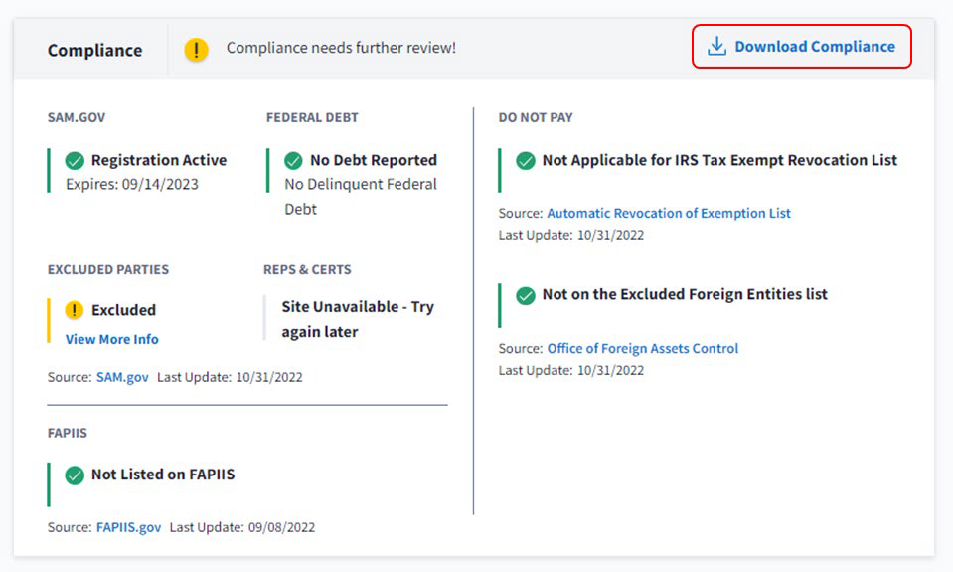Open Automatic Revocation of Exemption List link
This screenshot has width=953, height=572.
point(669,213)
